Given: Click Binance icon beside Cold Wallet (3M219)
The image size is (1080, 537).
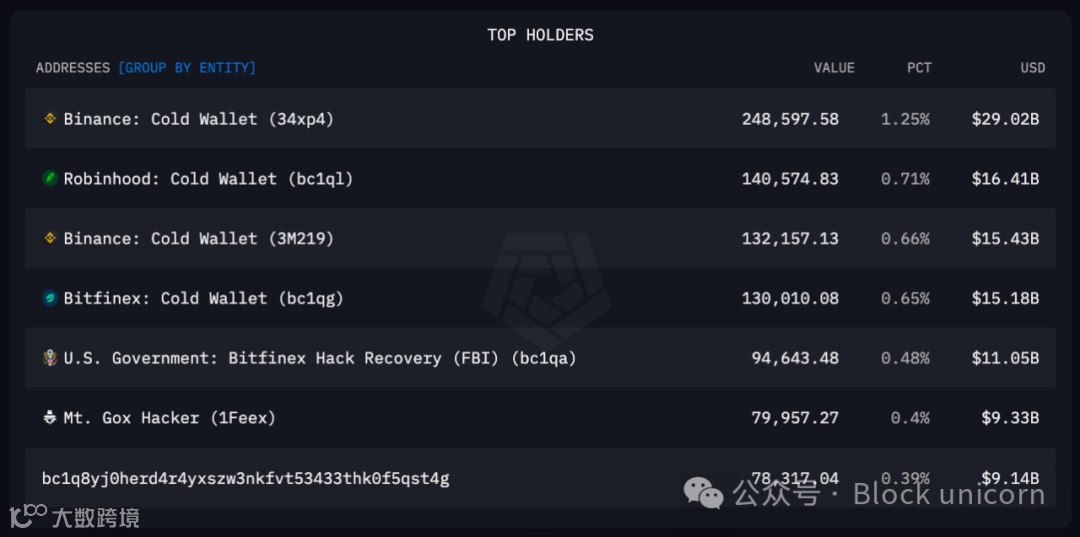Looking at the screenshot, I should pos(50,238).
